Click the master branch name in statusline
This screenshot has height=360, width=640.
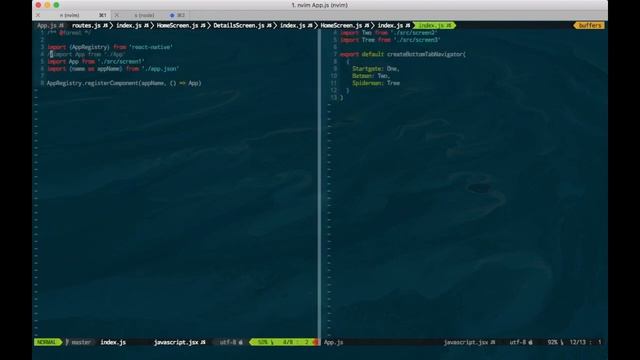pyautogui.click(x=81, y=342)
